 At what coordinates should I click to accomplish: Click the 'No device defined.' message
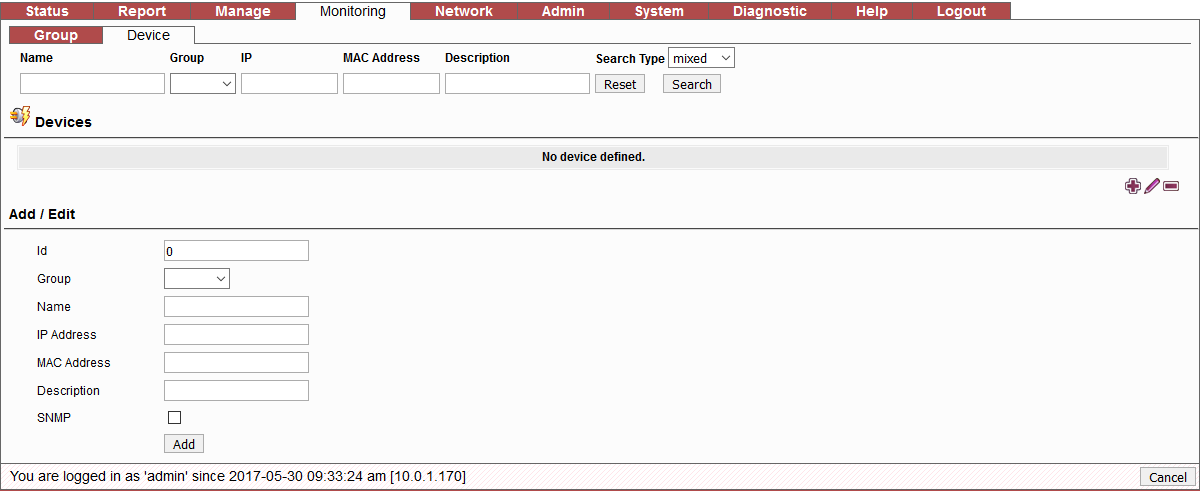[593, 157]
